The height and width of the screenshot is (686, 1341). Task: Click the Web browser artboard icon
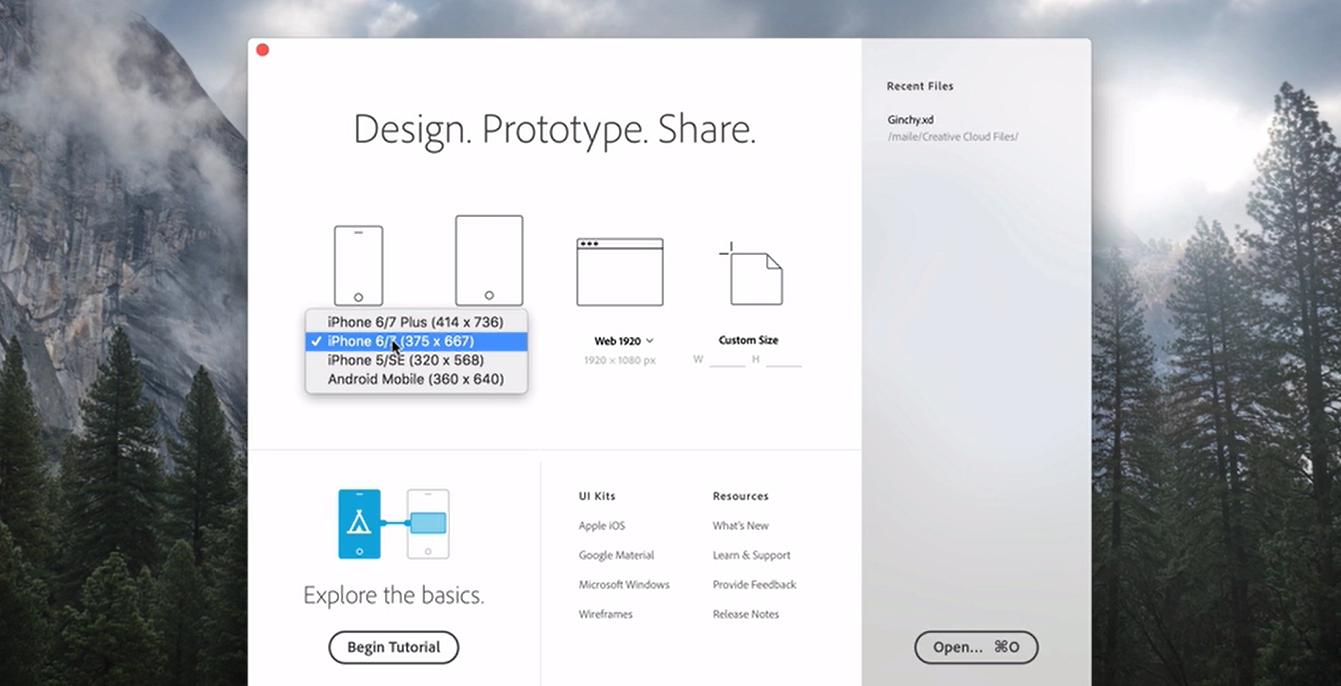tap(620, 272)
